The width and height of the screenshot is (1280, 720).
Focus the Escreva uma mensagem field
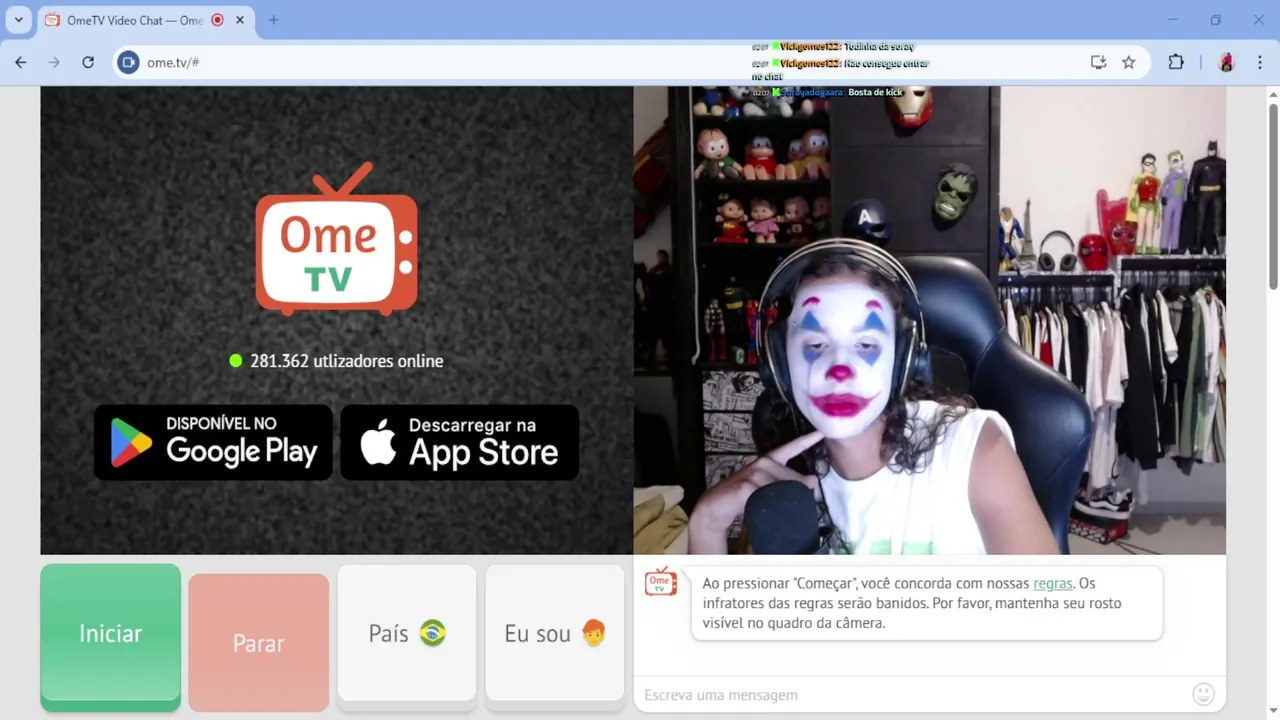tap(910, 694)
